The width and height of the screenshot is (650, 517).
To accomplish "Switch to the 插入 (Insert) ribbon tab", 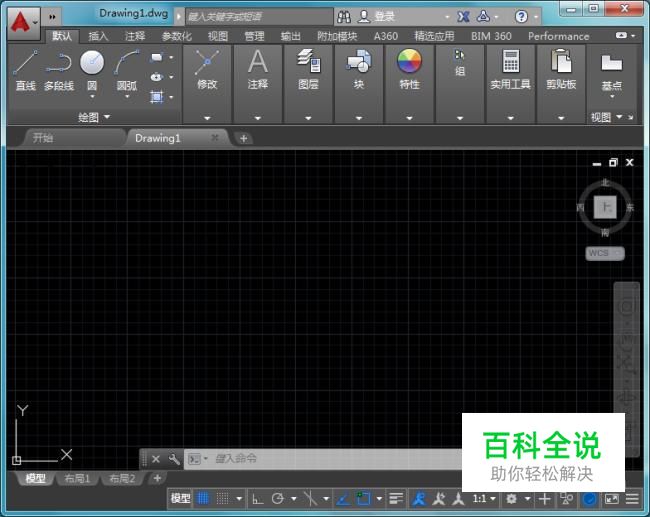I will click(x=98, y=36).
